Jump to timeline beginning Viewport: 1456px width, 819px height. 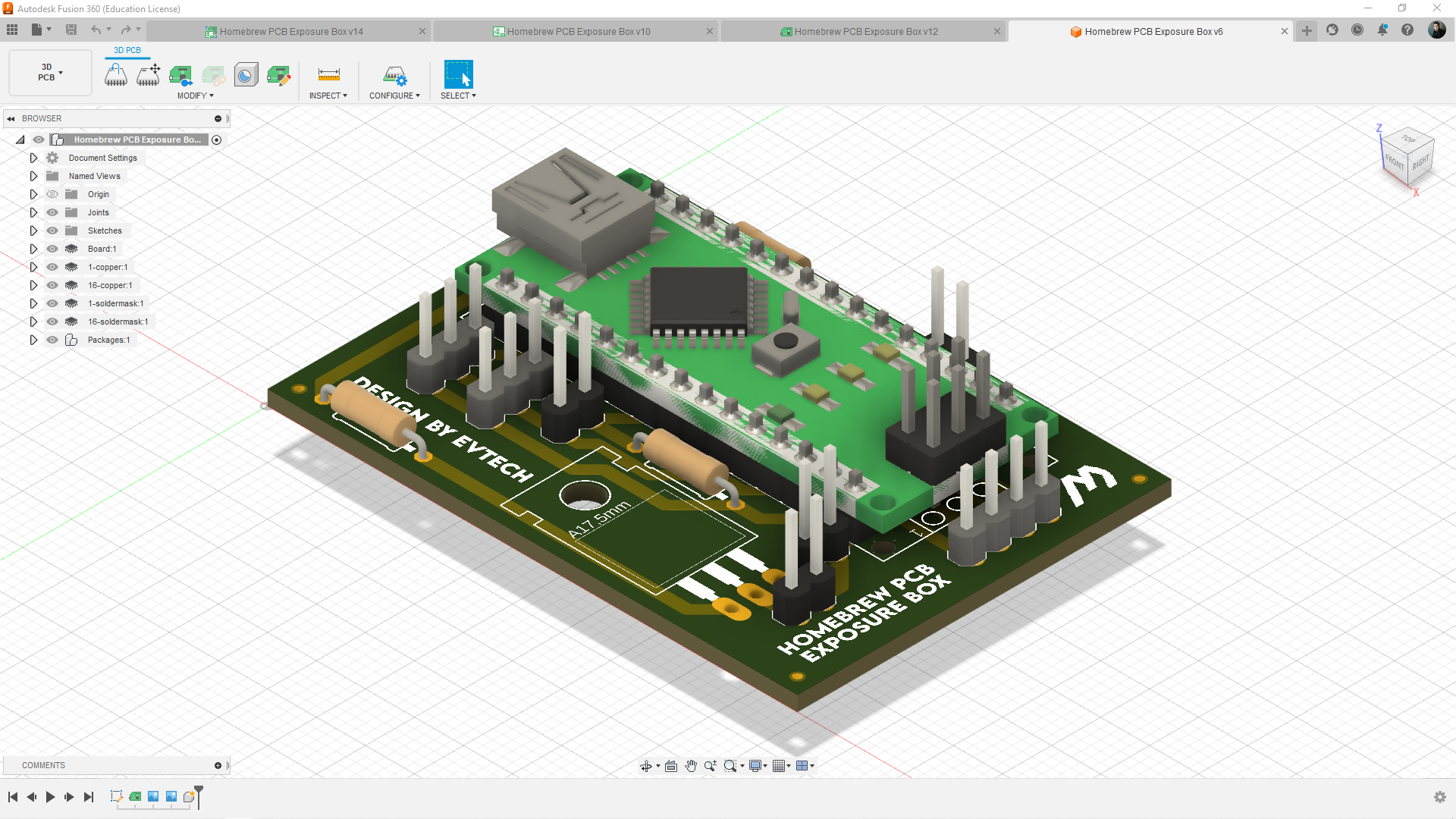(13, 797)
